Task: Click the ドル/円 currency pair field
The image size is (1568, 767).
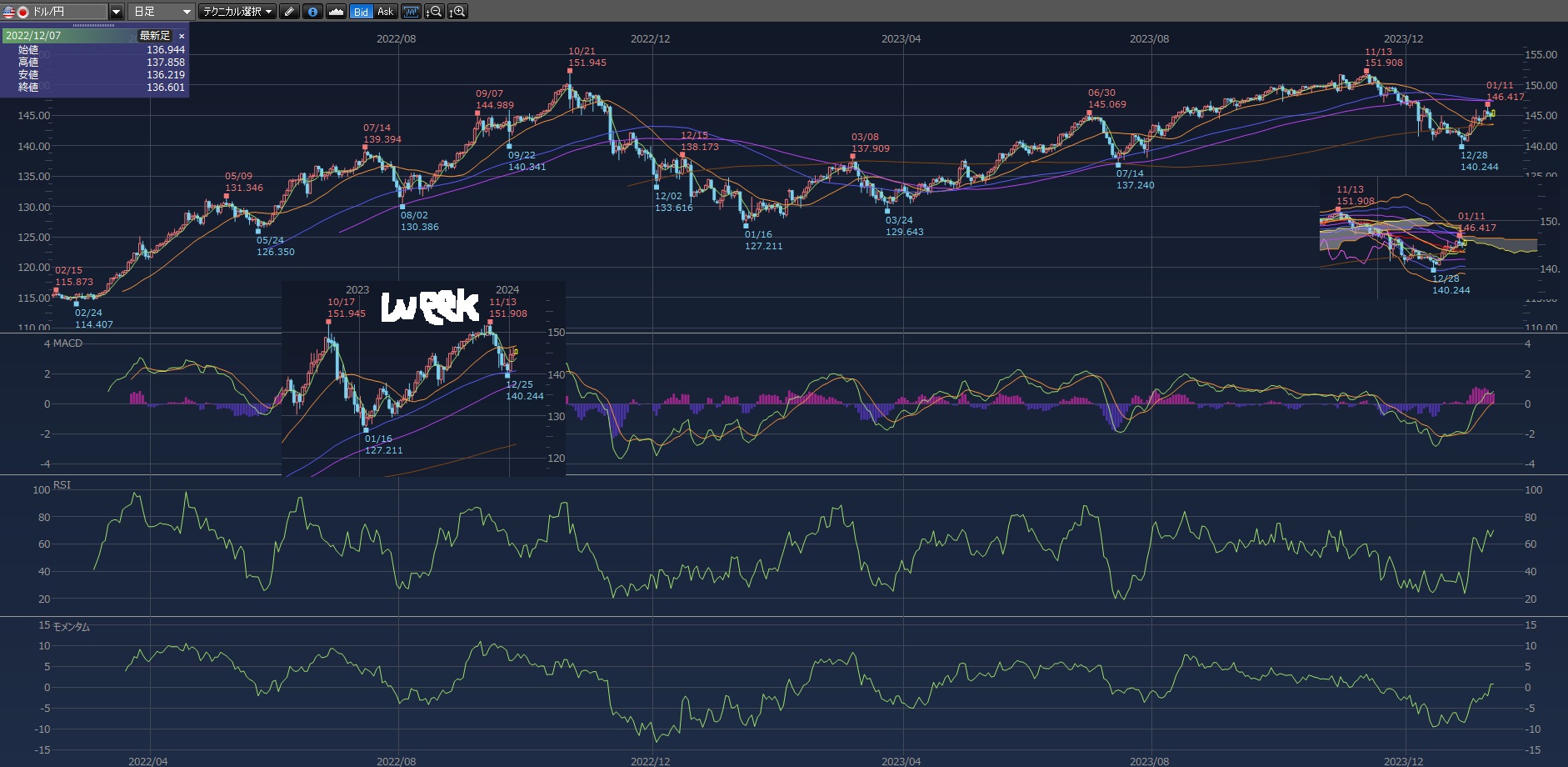Action: tap(55, 12)
